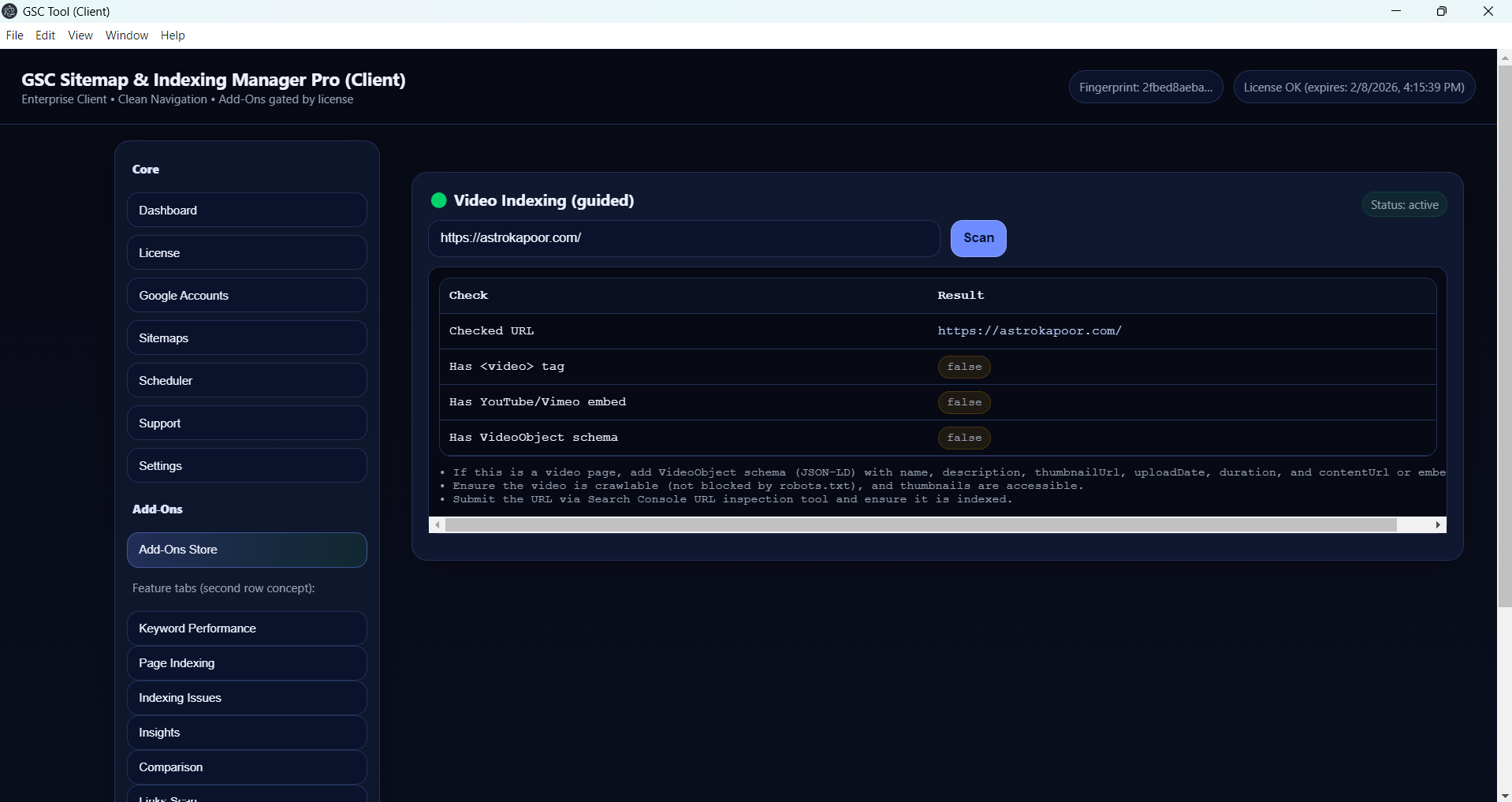Click the GSC Tool app icon in title bar

[x=10, y=11]
